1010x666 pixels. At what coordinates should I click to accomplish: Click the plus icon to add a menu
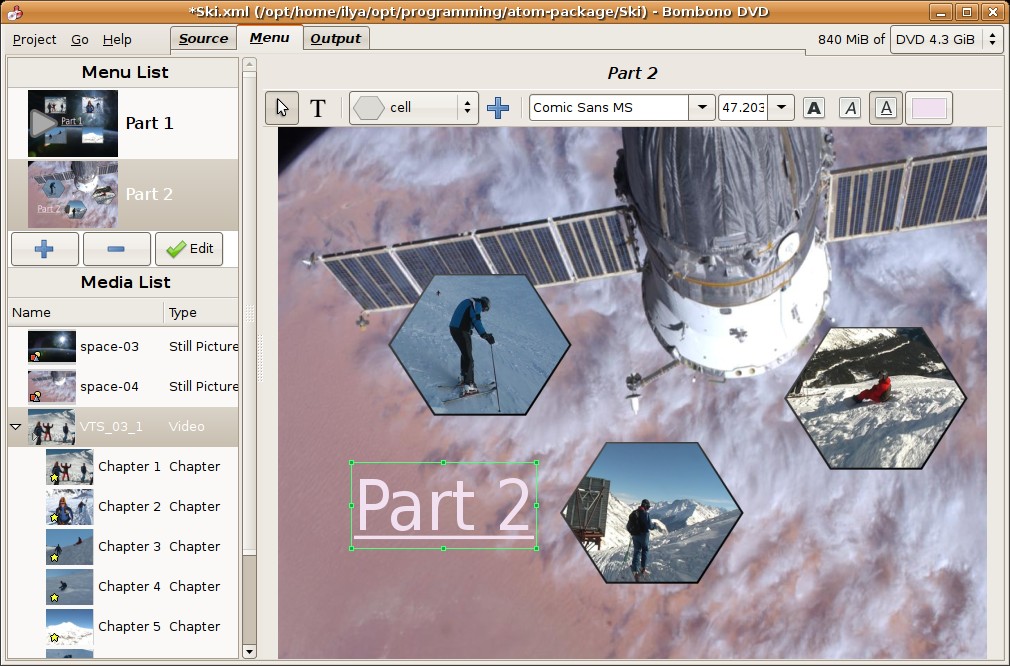pyautogui.click(x=44, y=248)
